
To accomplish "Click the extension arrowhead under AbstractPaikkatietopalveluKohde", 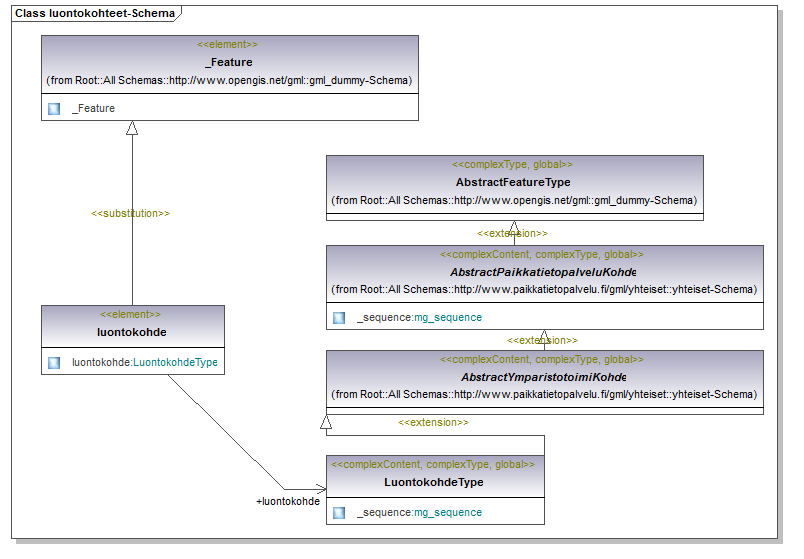I will click(x=544, y=336).
